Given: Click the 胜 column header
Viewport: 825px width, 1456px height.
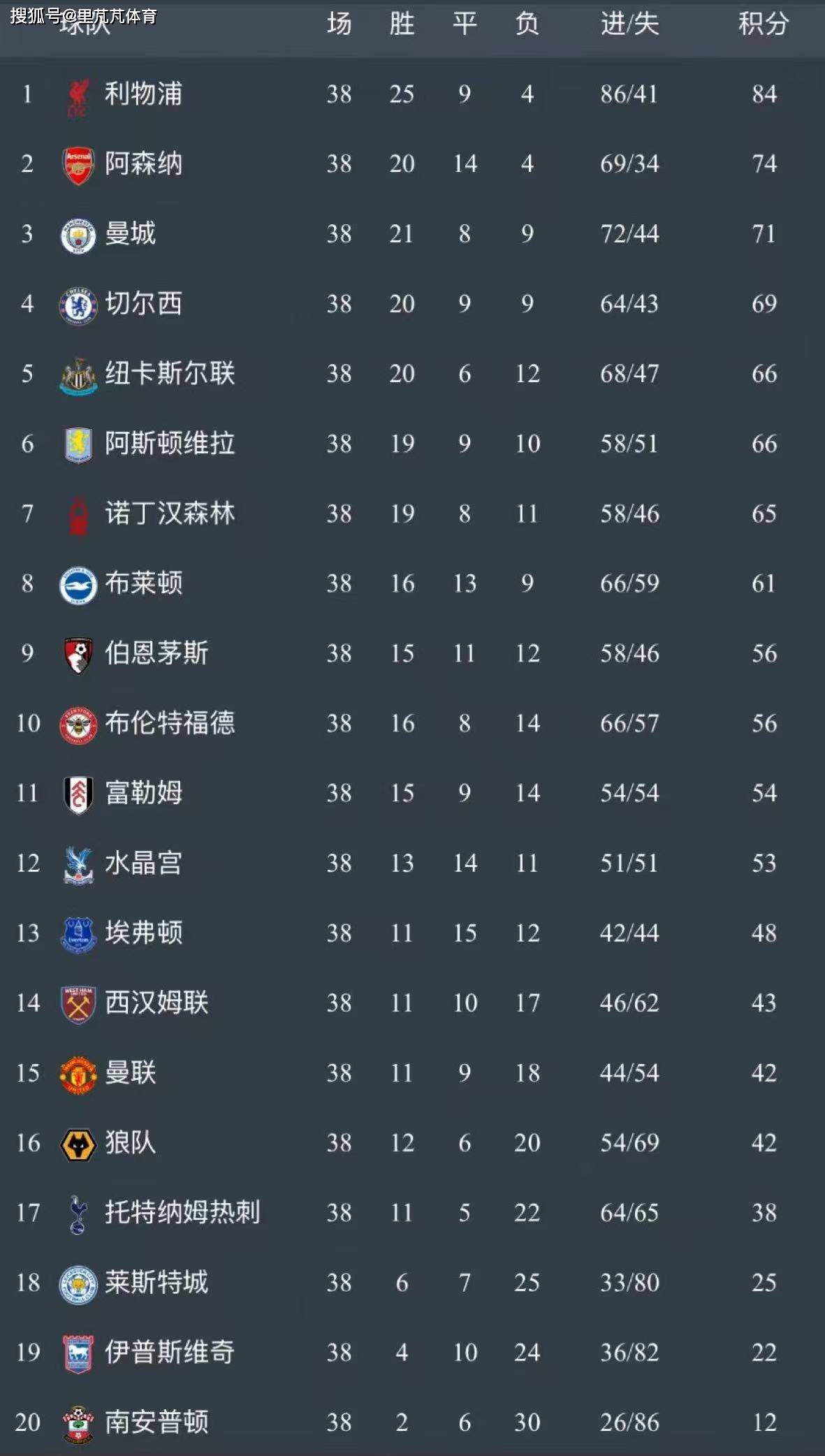Looking at the screenshot, I should click(x=402, y=24).
